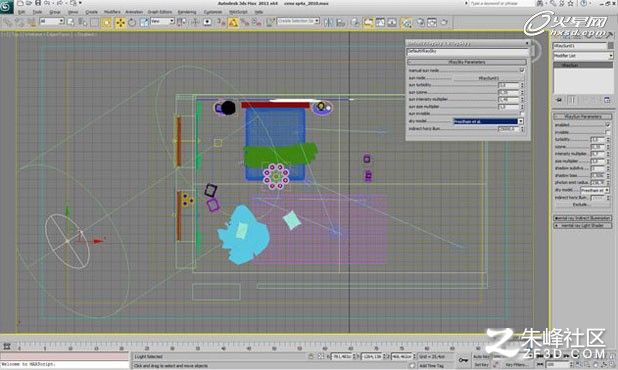618x370 pixels.
Task: Open the sky model dropdown in mrSky Parameters
Action: point(488,121)
